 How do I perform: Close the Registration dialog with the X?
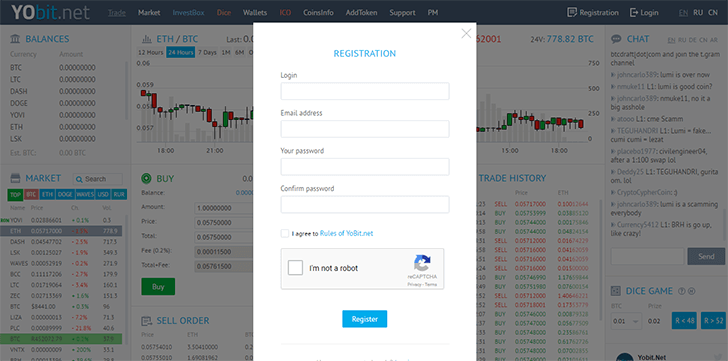click(466, 33)
